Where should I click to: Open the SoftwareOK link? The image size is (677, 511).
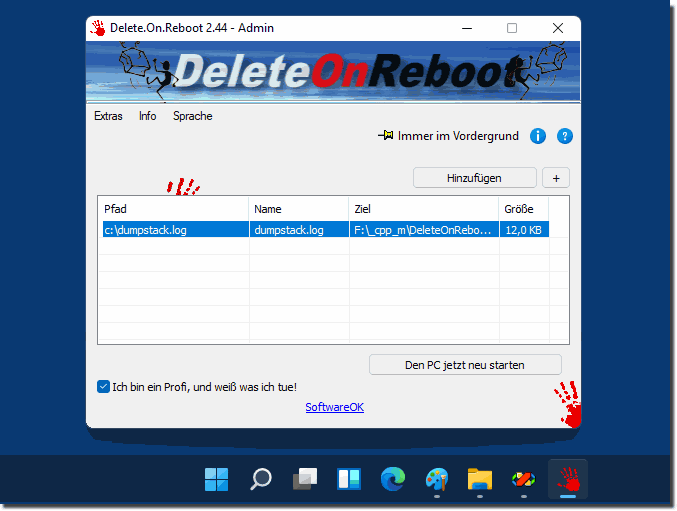tap(335, 407)
